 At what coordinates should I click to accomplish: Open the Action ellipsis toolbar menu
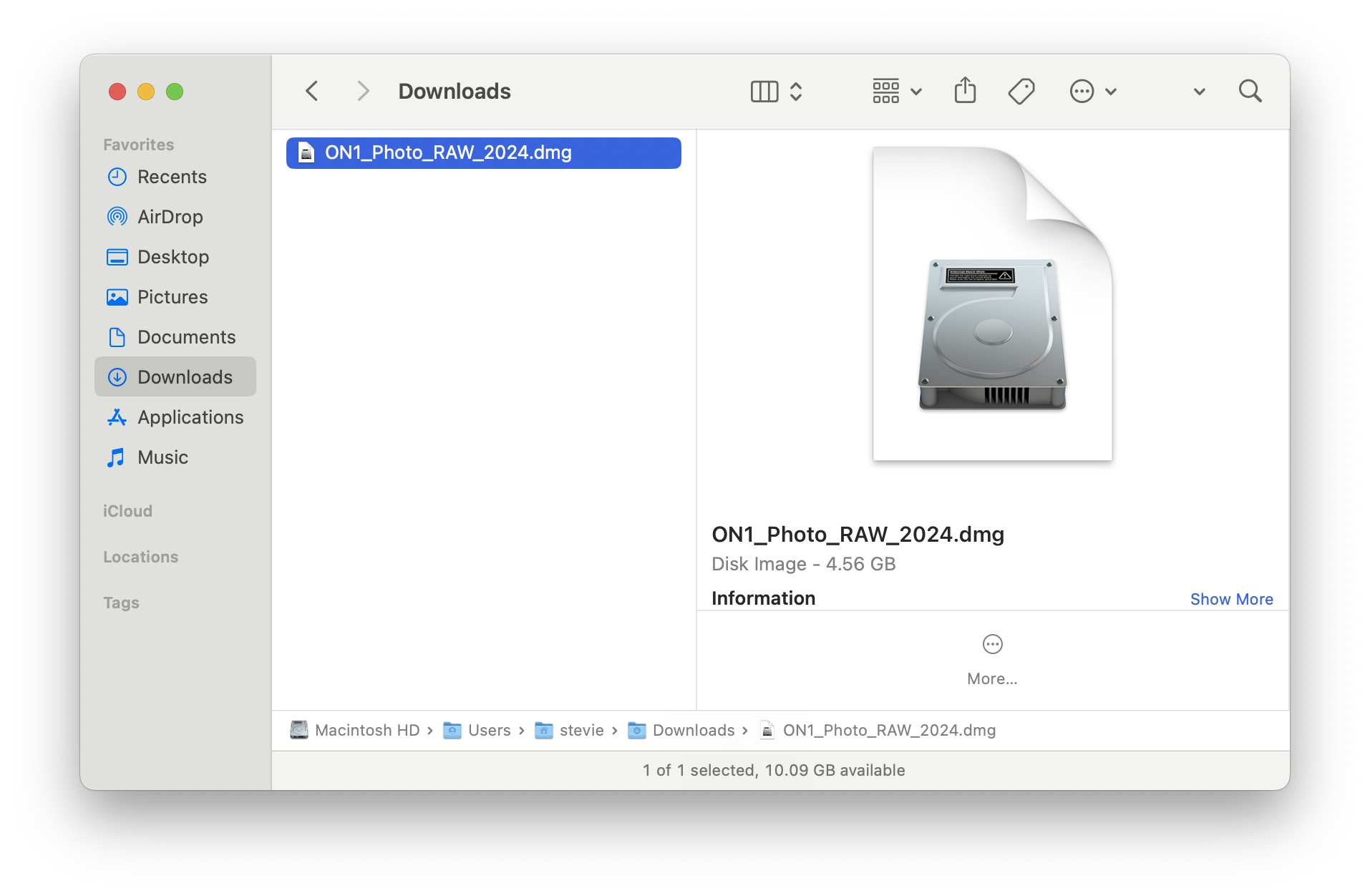pyautogui.click(x=1092, y=91)
